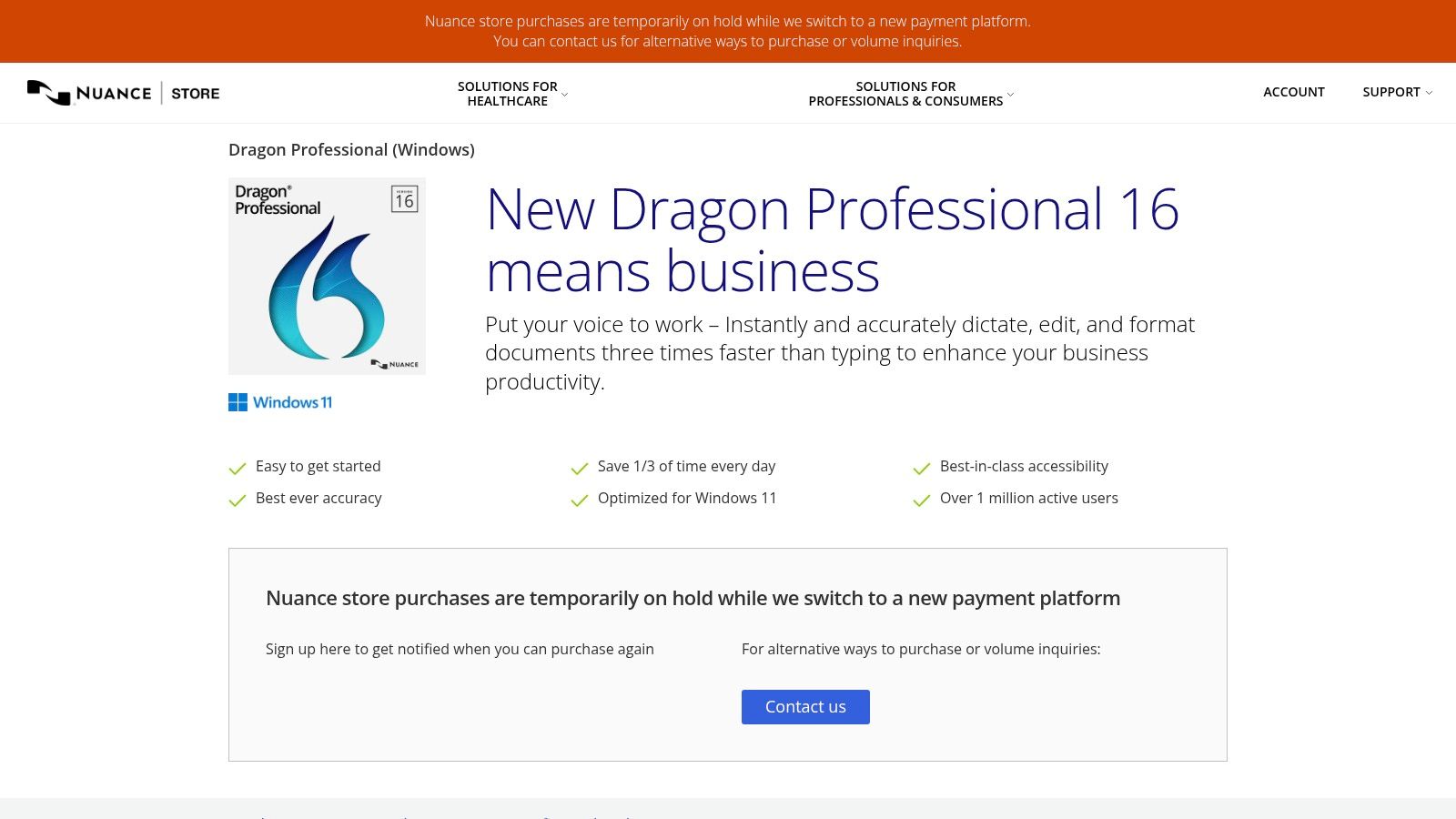Click the checkmark beside Over 1 million active users
The image size is (1456, 819).
tap(922, 500)
